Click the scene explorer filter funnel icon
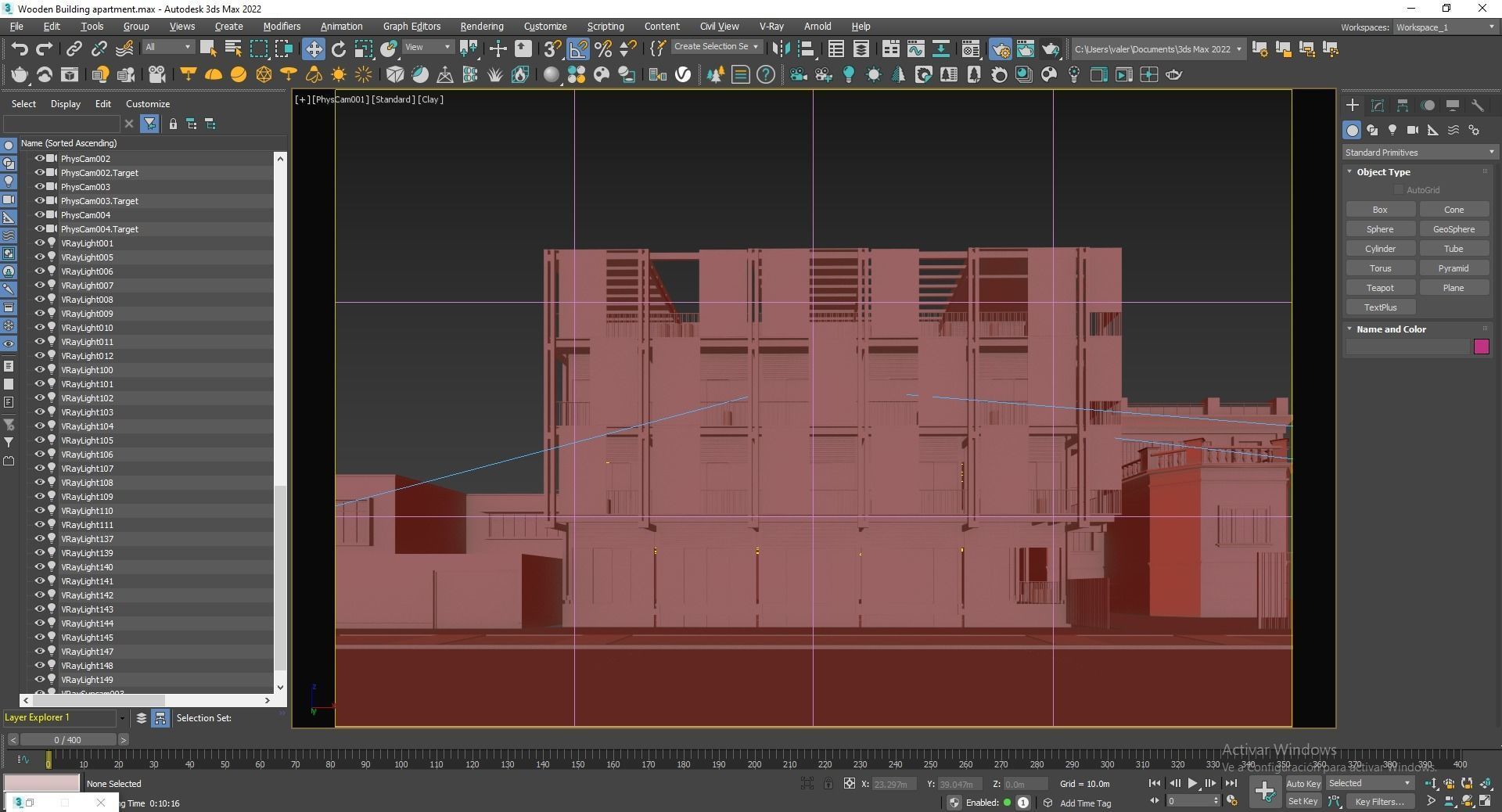Screen dimensions: 1502x812 click(149, 124)
